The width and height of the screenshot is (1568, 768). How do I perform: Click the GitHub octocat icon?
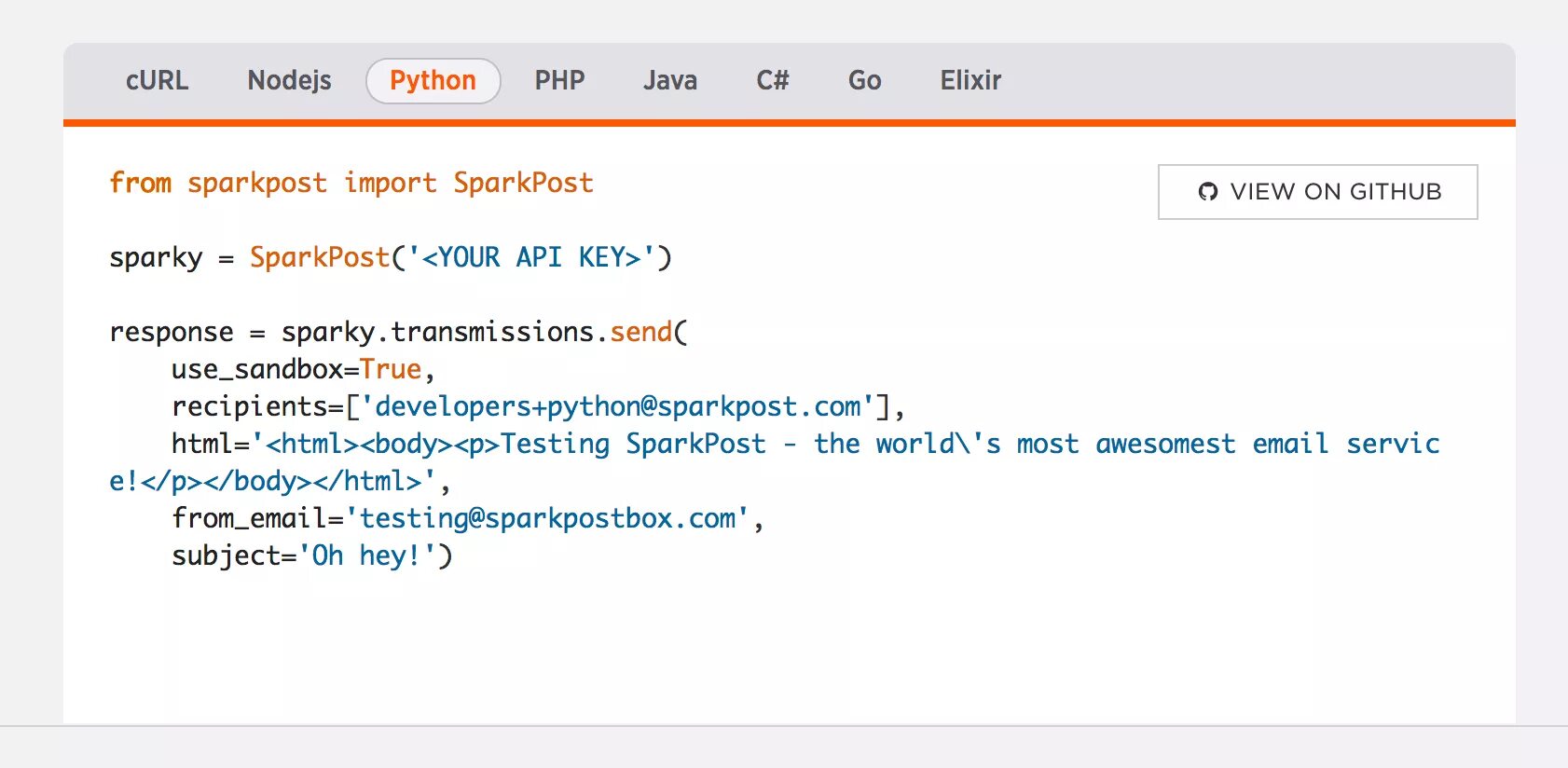pyautogui.click(x=1208, y=192)
